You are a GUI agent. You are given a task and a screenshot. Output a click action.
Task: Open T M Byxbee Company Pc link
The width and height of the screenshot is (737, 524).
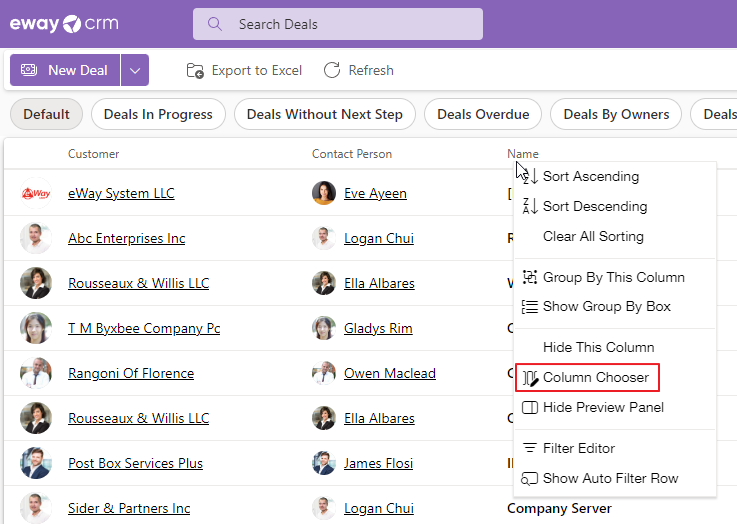click(x=144, y=328)
